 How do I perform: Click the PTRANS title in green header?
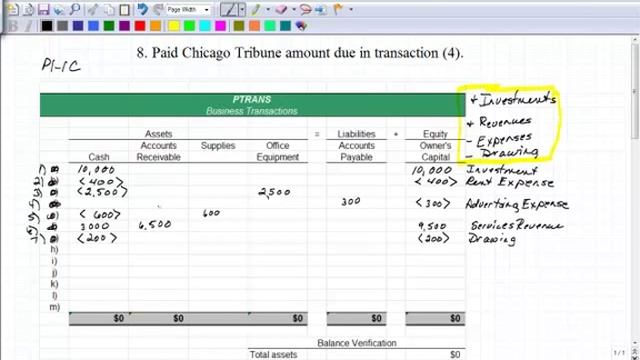pyautogui.click(x=251, y=99)
